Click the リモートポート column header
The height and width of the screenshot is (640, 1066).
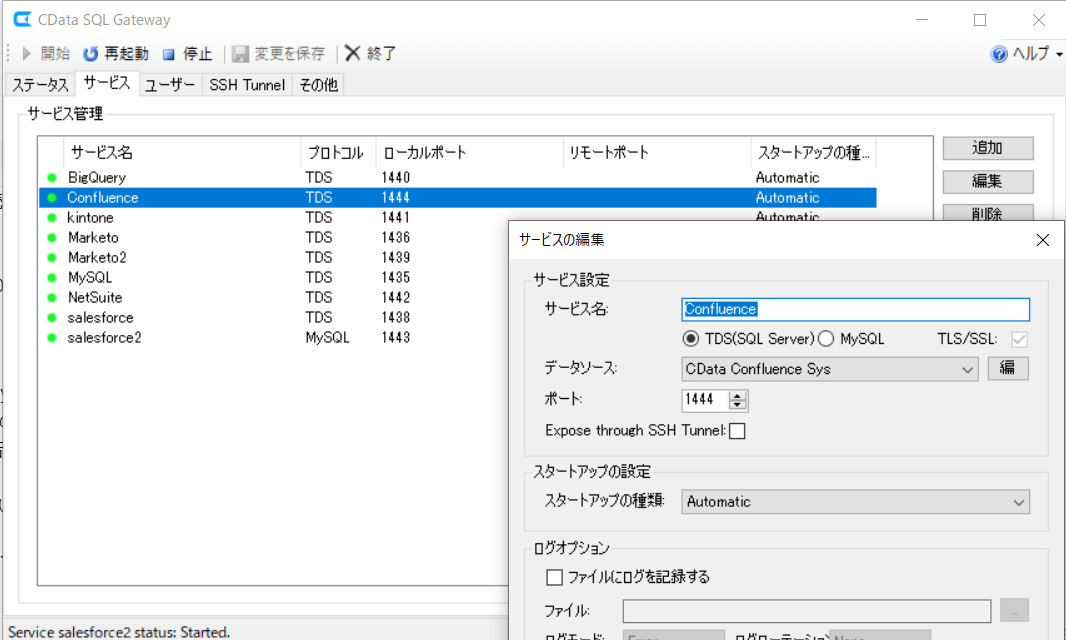click(657, 152)
